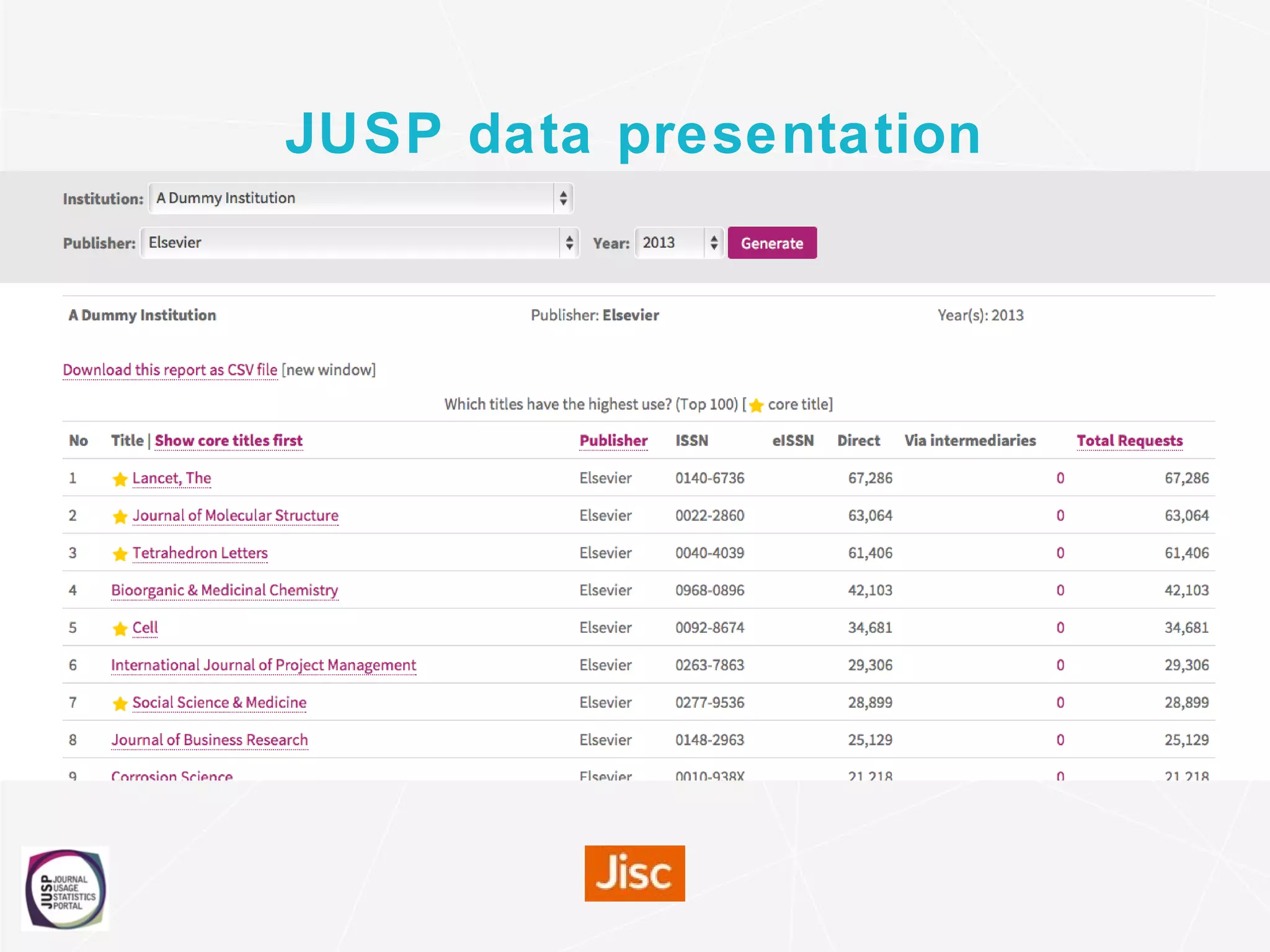This screenshot has width=1270, height=952.
Task: Click Publisher: Elsevier summary text
Action: pos(595,315)
